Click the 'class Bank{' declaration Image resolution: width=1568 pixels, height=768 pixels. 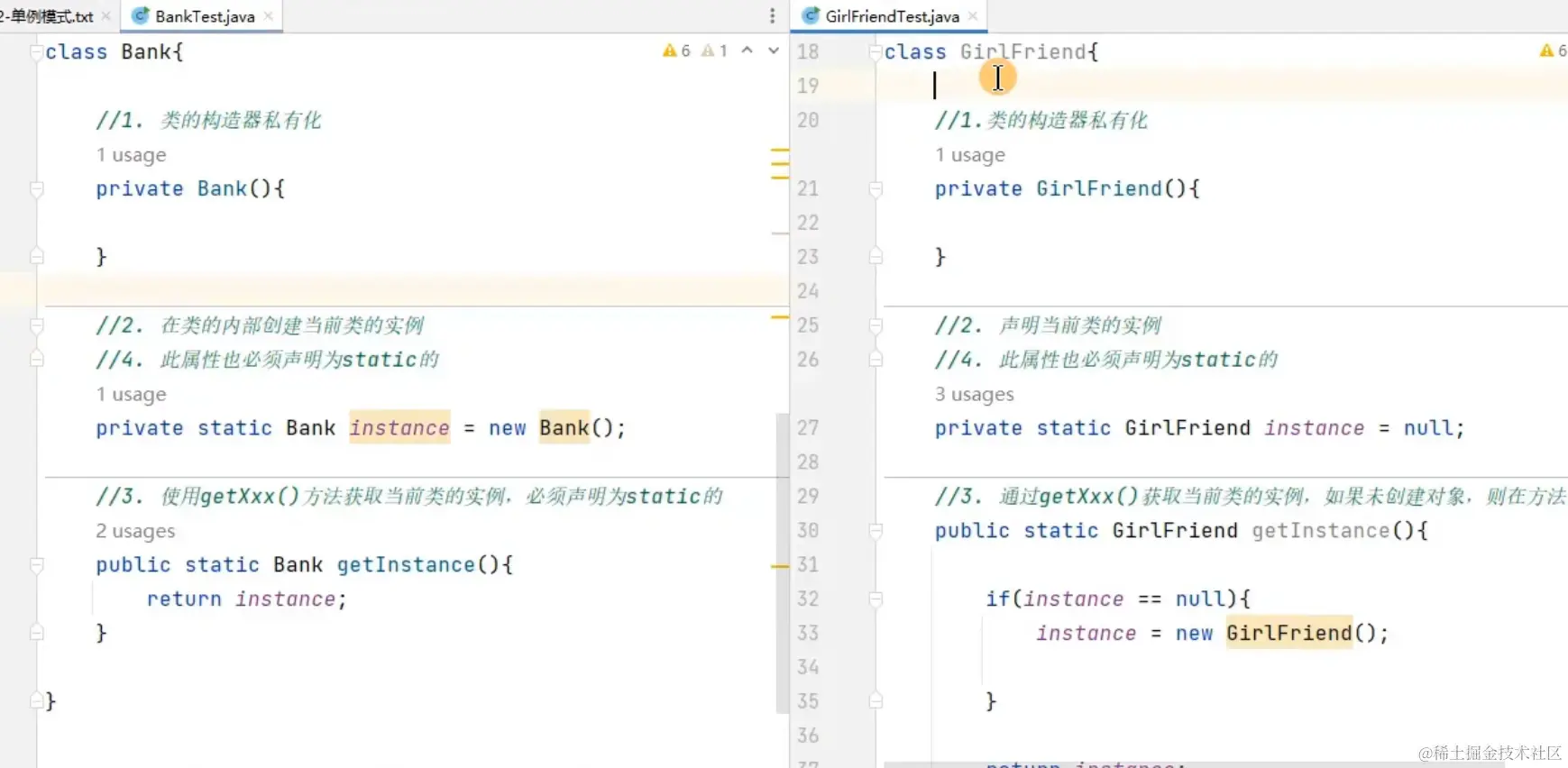point(115,52)
